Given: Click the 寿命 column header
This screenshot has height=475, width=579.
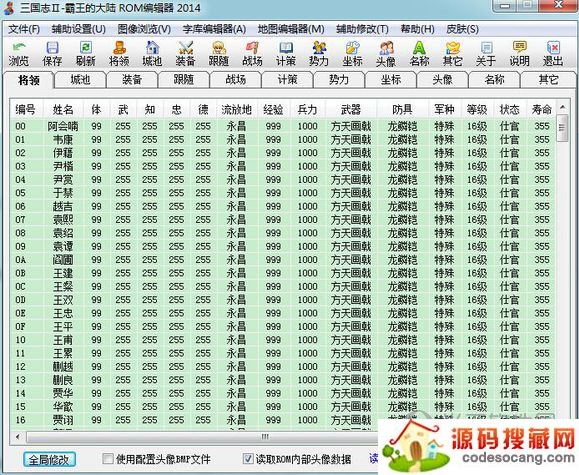Looking at the screenshot, I should click(x=541, y=109).
